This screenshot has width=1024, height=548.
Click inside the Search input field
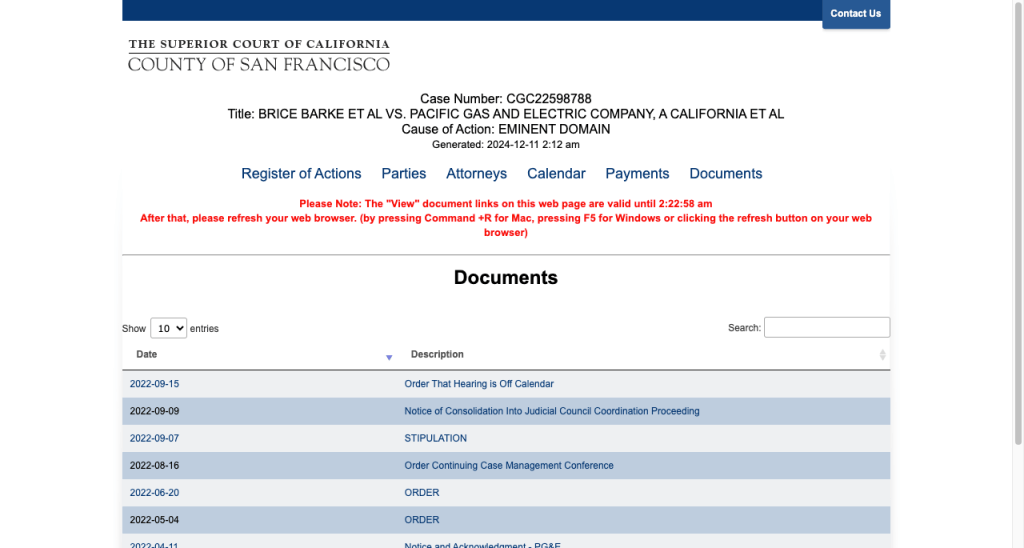tap(826, 327)
